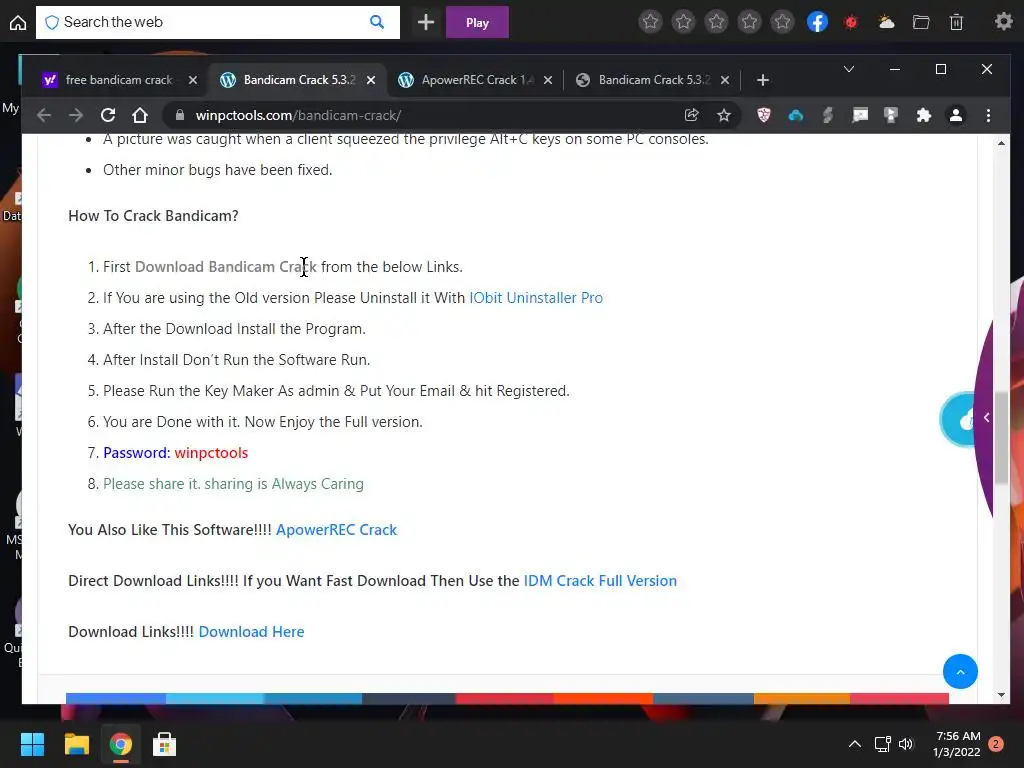The image size is (1024, 768).
Task: Show hidden system tray icons
Action: click(x=854, y=744)
